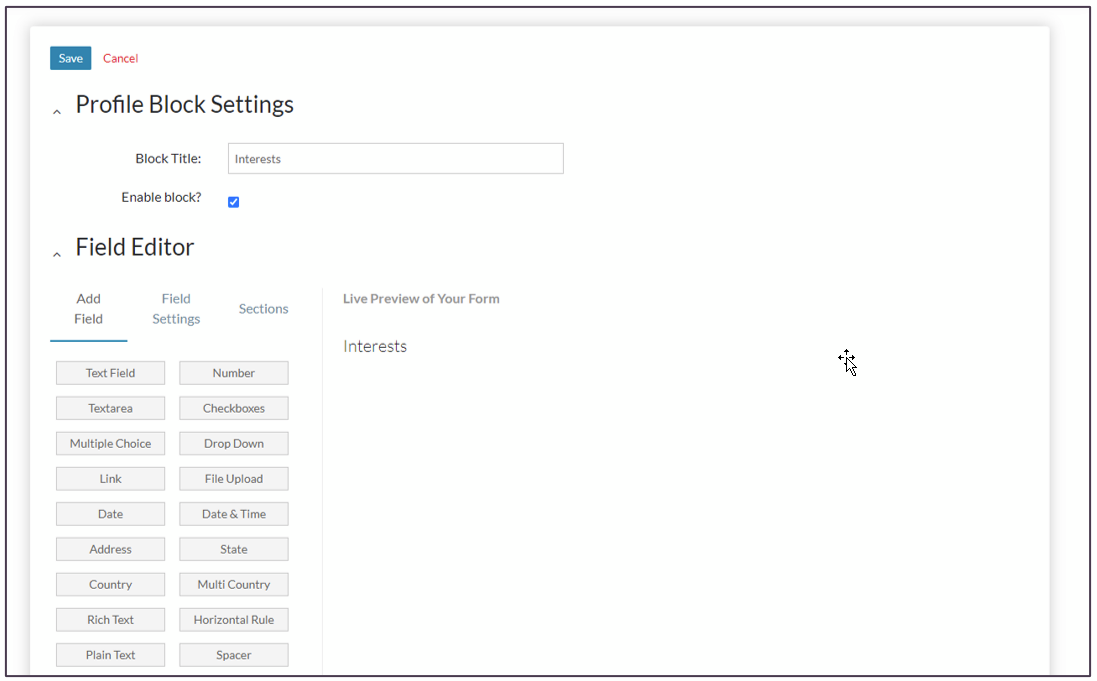The image size is (1097, 681).
Task: Add a Number field
Action: point(234,373)
